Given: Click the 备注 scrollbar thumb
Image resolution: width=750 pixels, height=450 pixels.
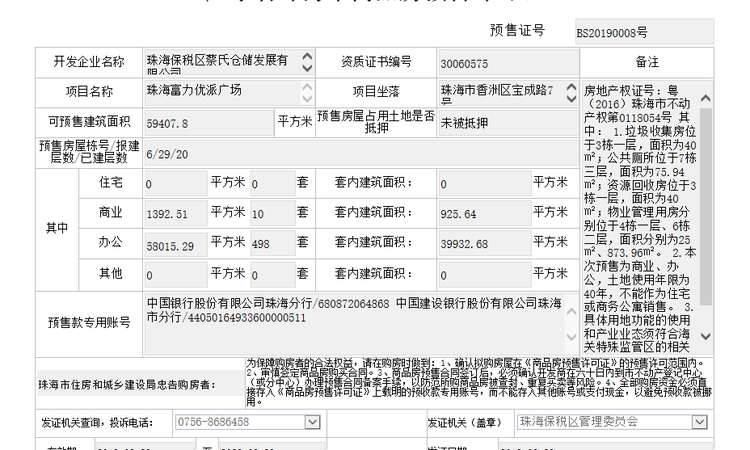Looking at the screenshot, I should [706, 207].
